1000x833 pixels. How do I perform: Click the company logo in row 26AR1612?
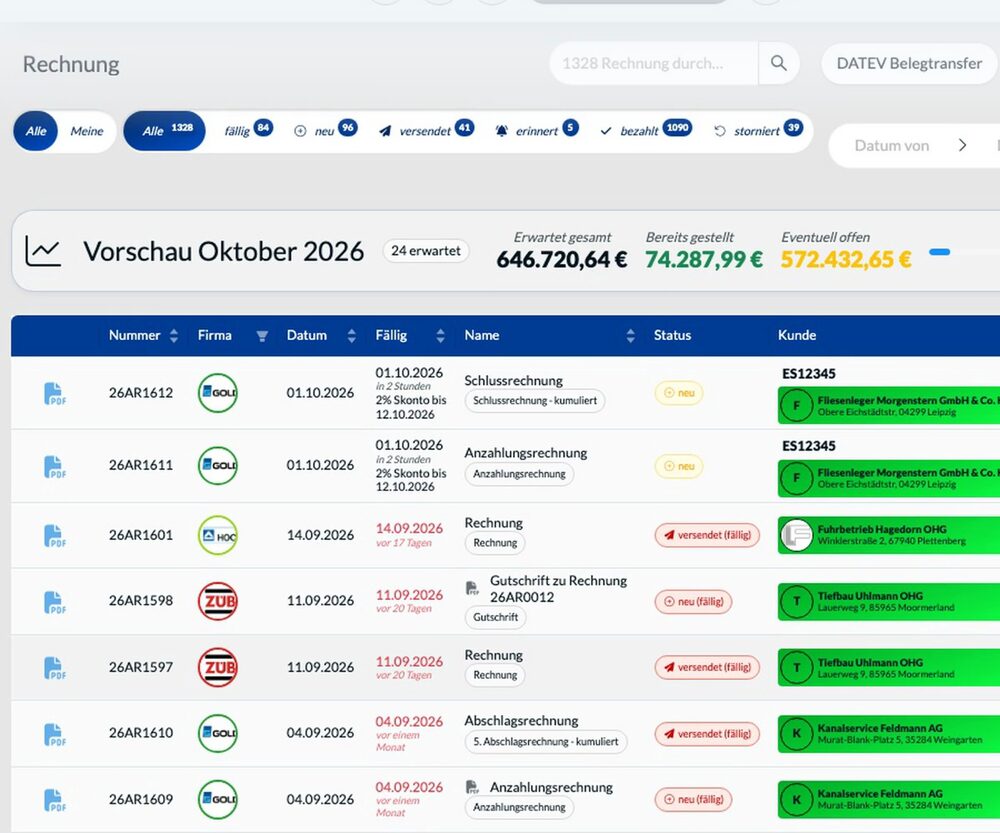tap(217, 393)
